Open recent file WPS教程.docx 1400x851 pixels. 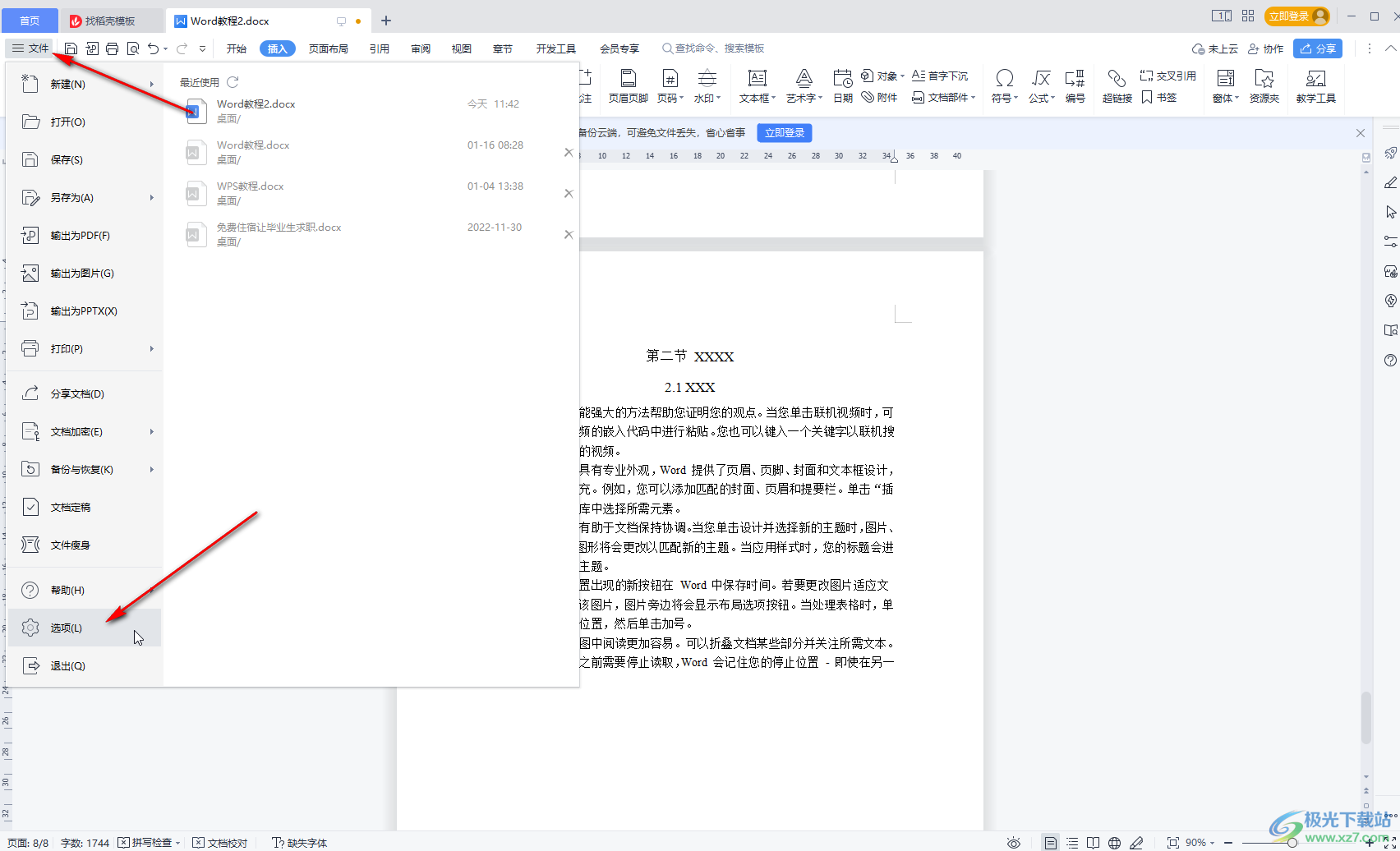coord(370,193)
